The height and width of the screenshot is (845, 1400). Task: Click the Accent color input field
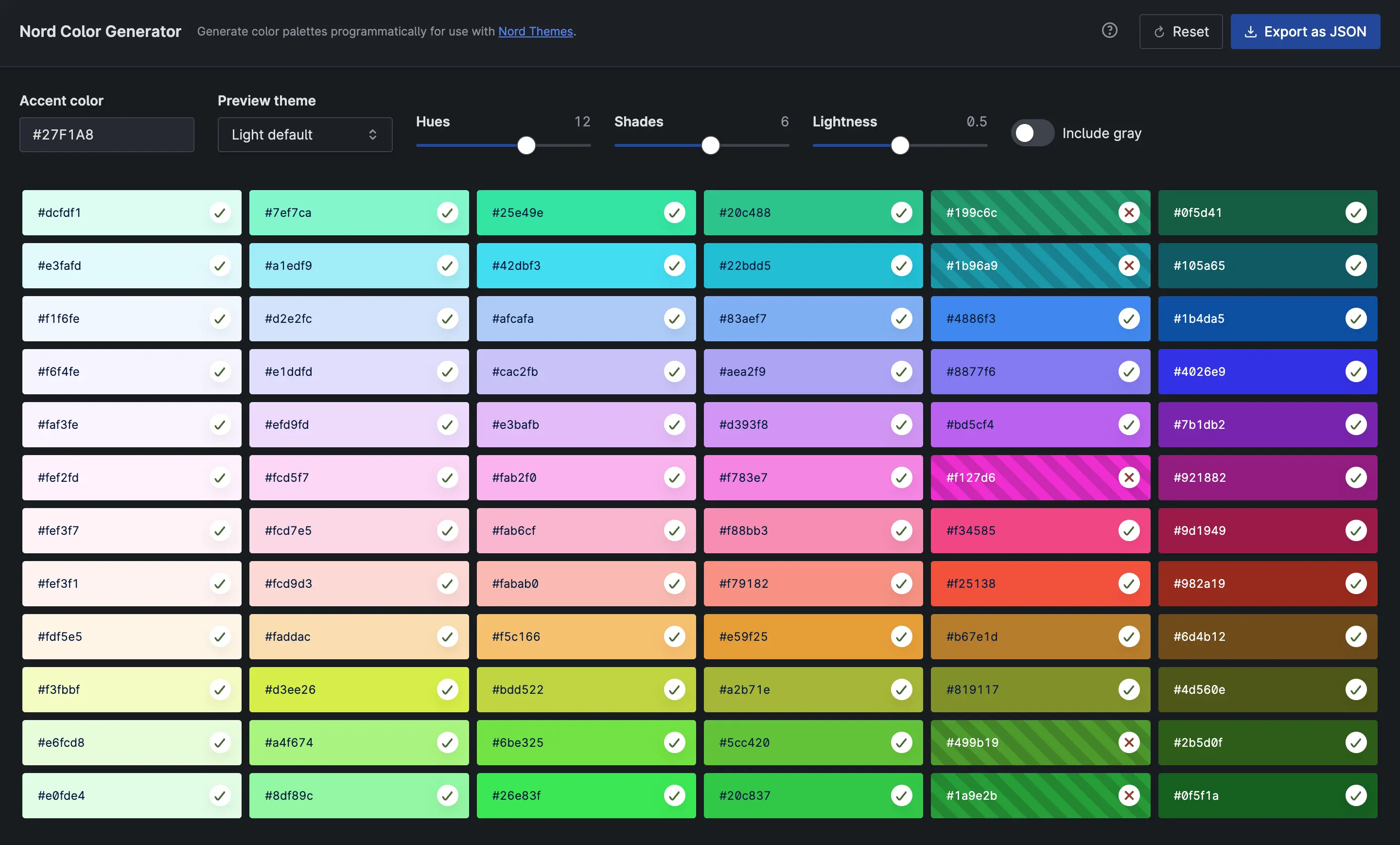(107, 135)
